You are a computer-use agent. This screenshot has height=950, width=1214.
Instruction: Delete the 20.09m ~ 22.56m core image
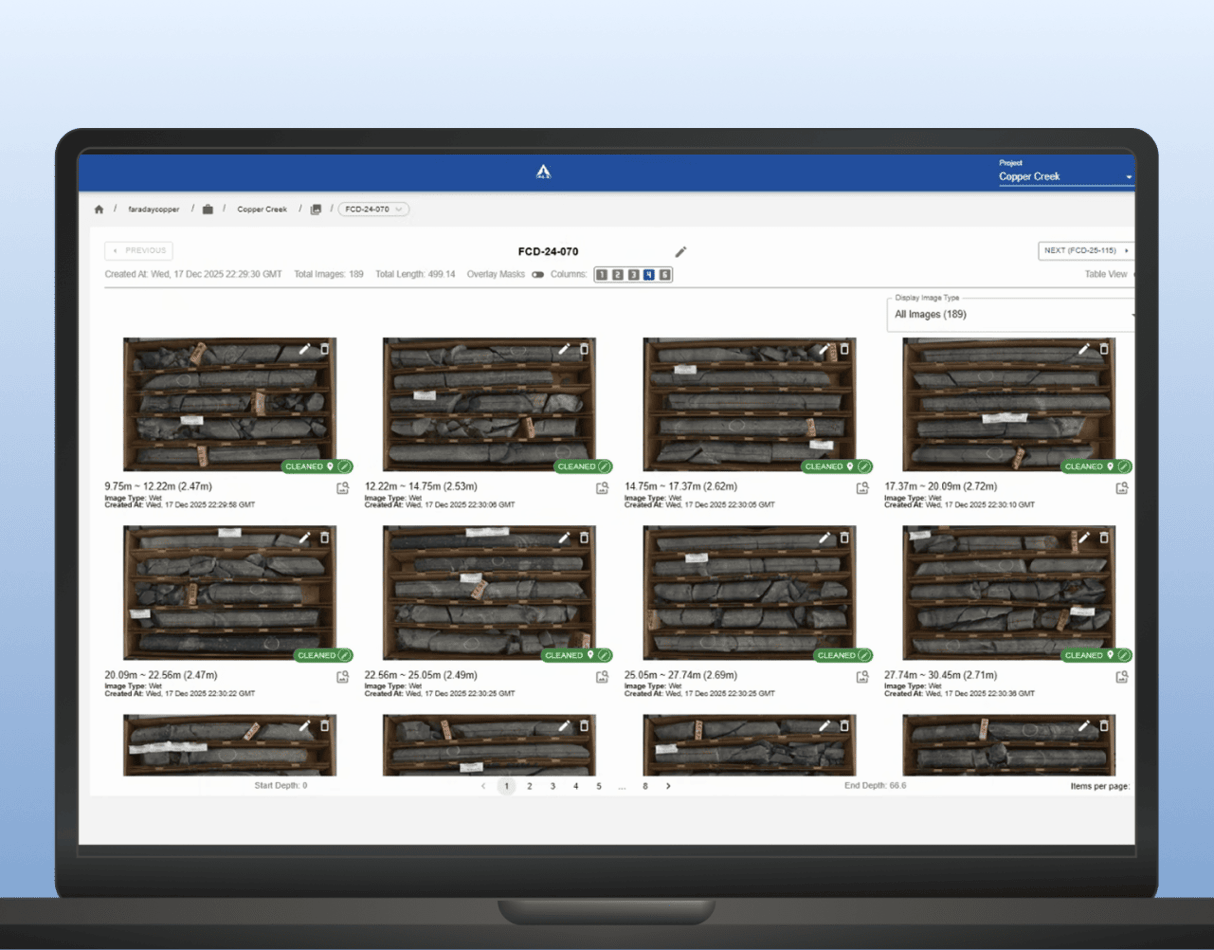[324, 538]
